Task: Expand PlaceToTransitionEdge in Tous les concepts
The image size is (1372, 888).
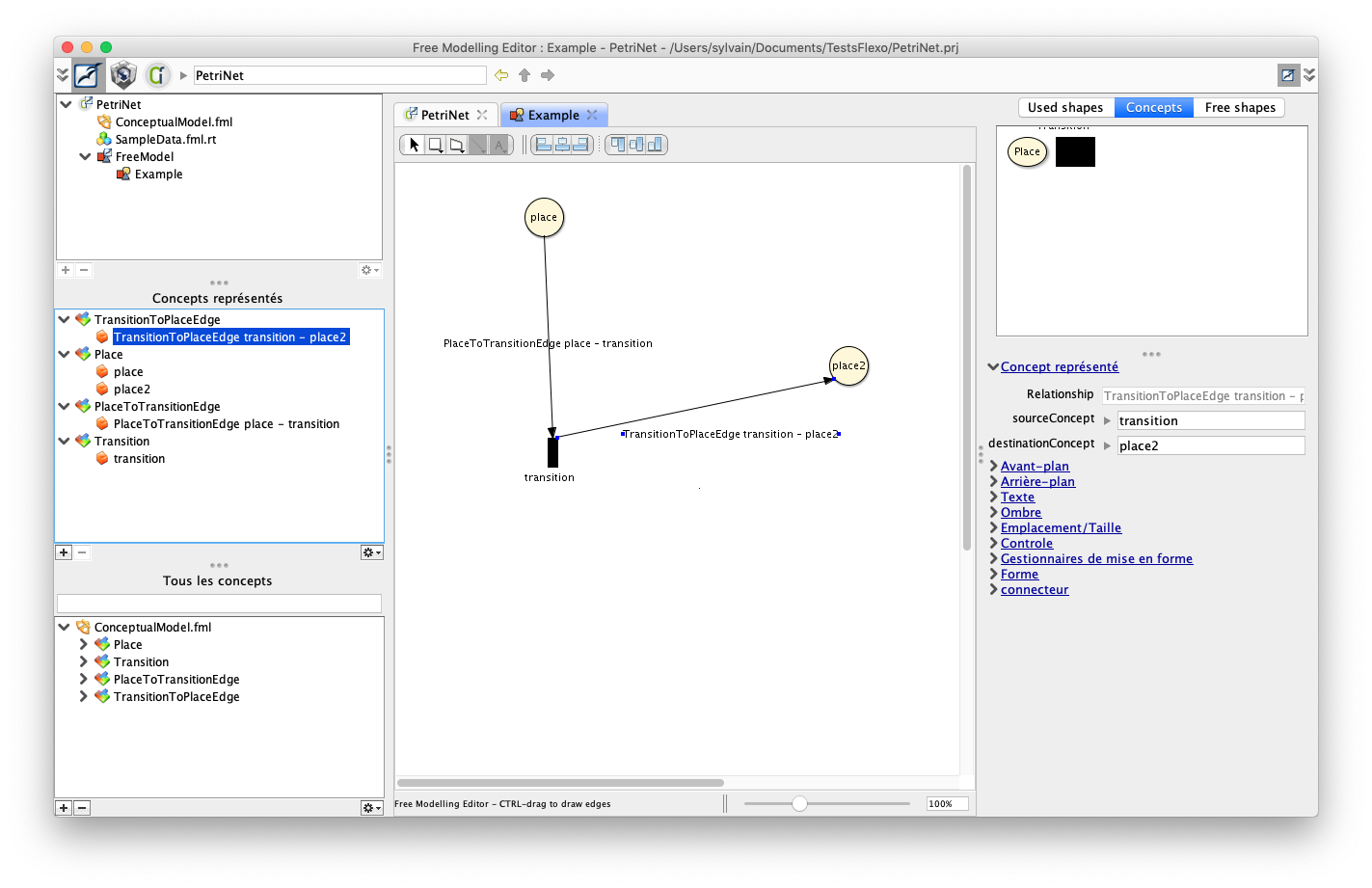Action: tap(83, 679)
